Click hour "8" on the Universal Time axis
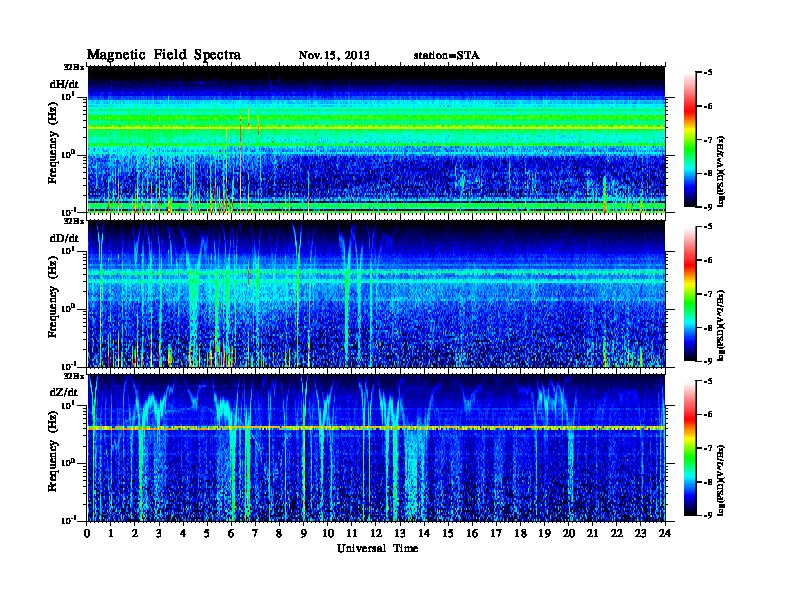 click(x=279, y=533)
